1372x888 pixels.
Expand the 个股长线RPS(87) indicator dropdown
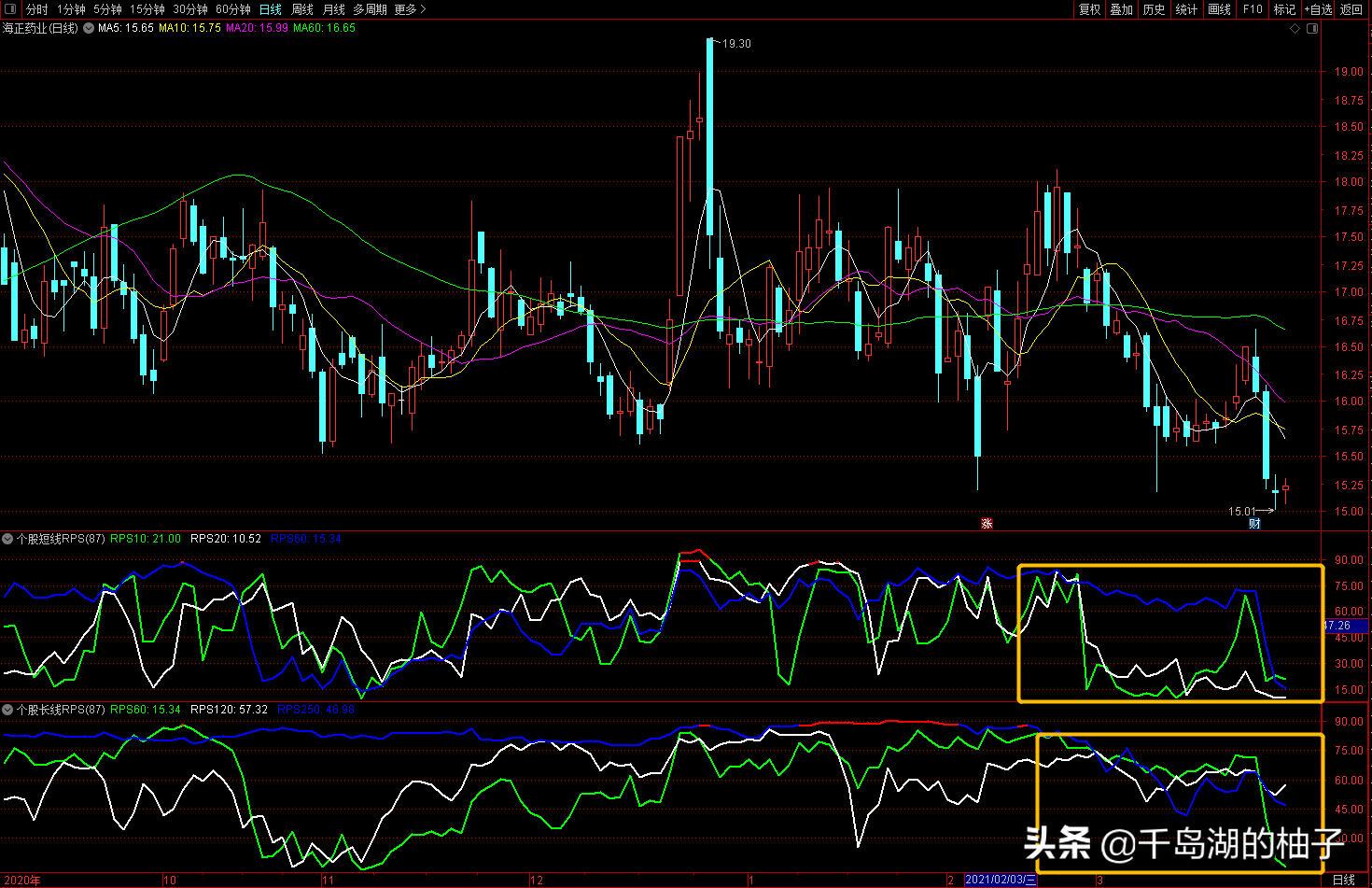tap(7, 710)
